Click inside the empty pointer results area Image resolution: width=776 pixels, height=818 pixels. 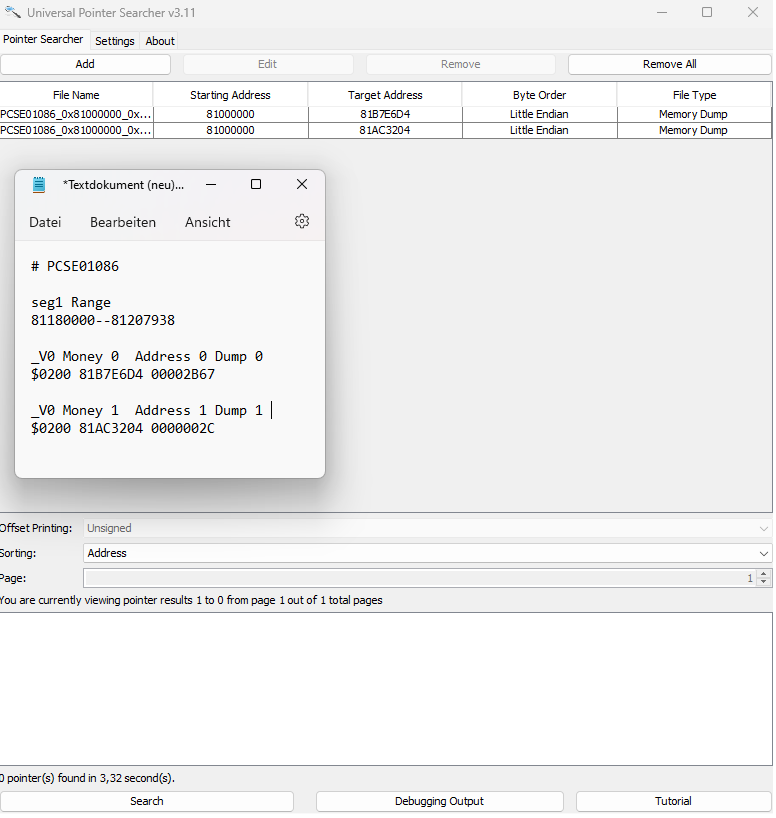pos(386,689)
